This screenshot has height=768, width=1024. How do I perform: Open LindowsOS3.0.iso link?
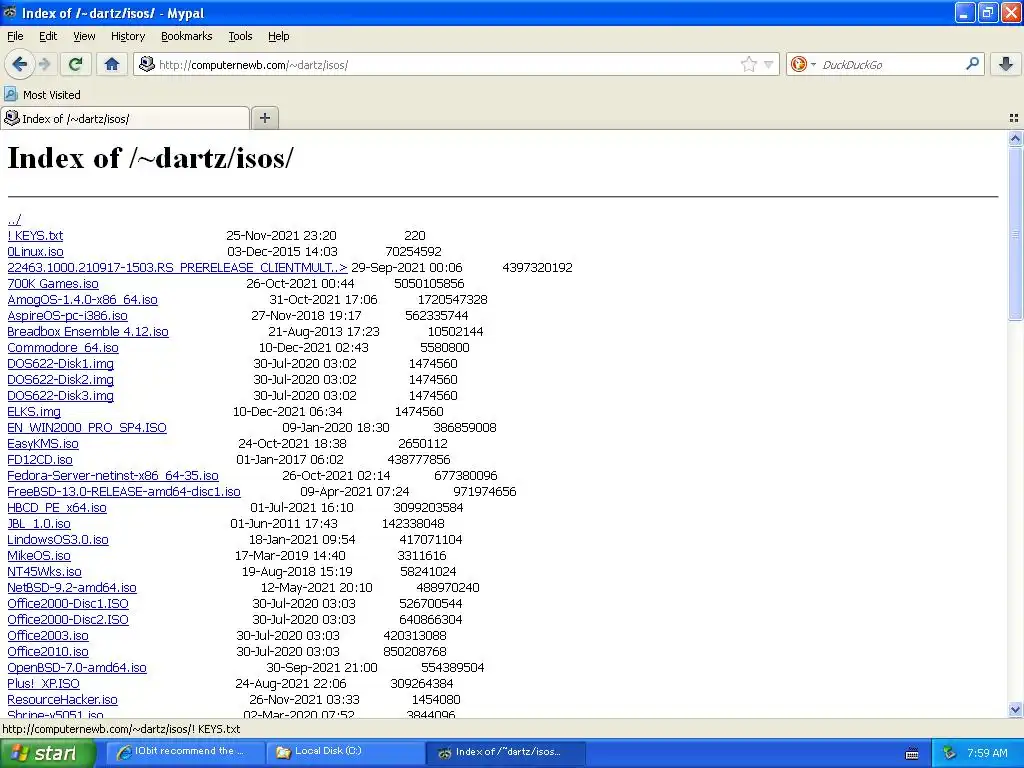tap(57, 539)
